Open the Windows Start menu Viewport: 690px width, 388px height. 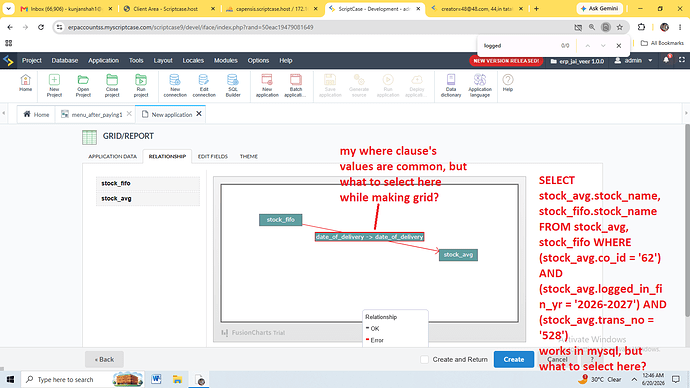pos(10,379)
